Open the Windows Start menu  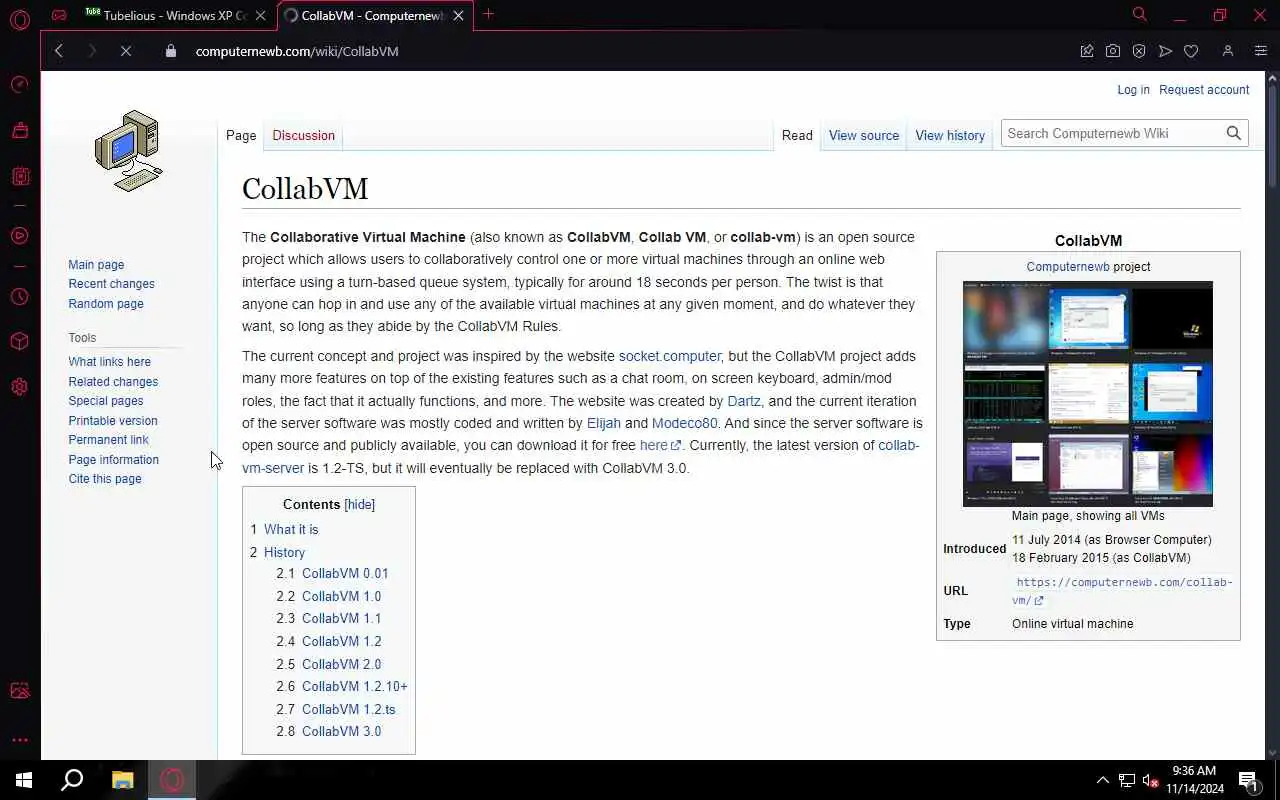point(24,780)
